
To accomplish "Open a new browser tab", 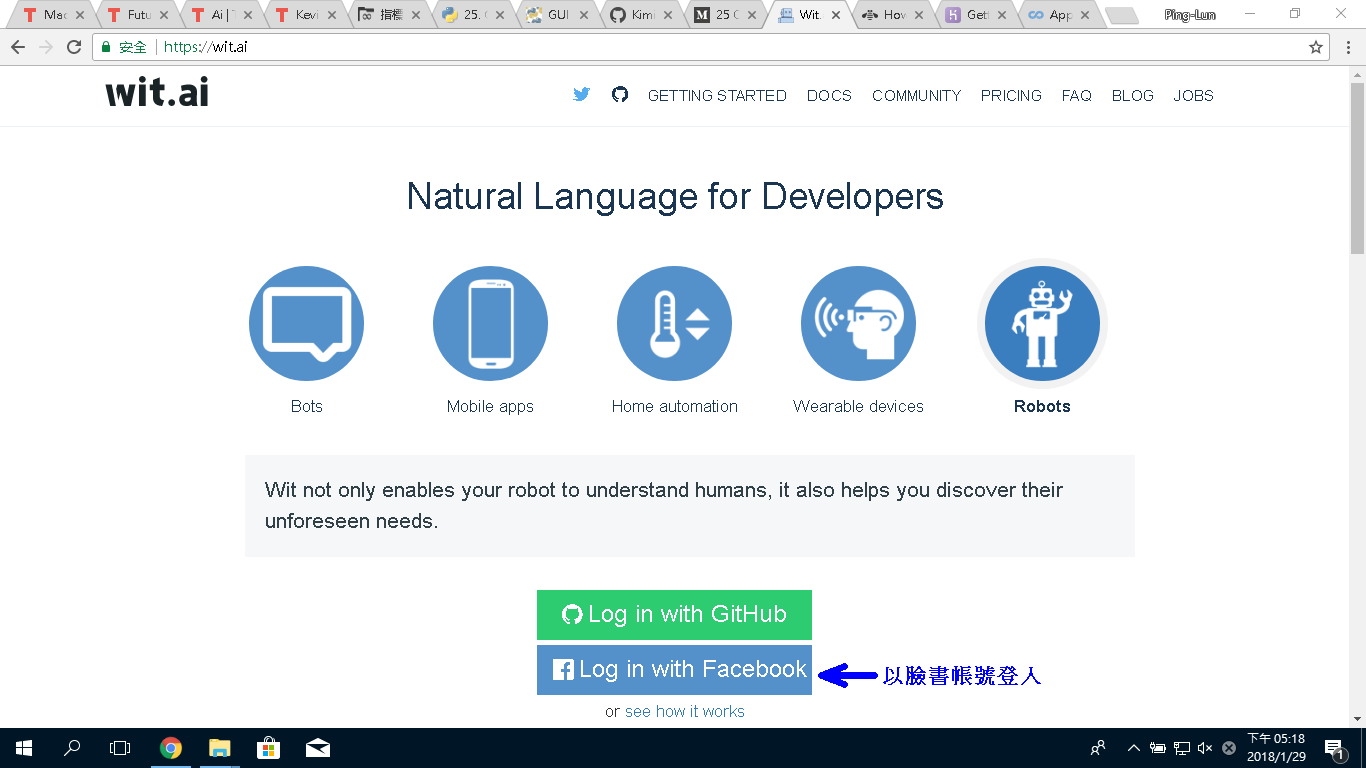I will coord(1121,15).
